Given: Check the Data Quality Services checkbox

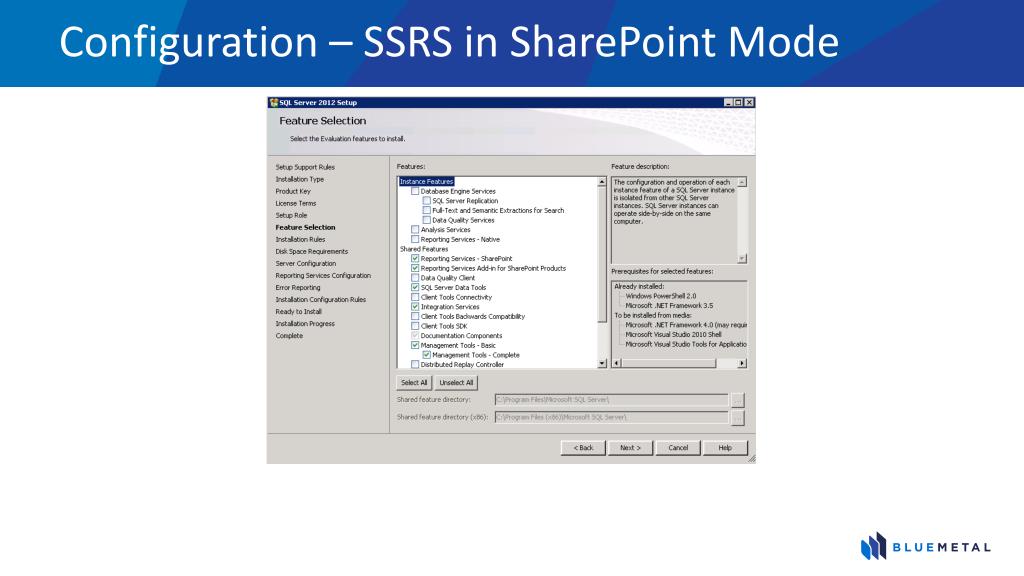Looking at the screenshot, I should point(427,220).
